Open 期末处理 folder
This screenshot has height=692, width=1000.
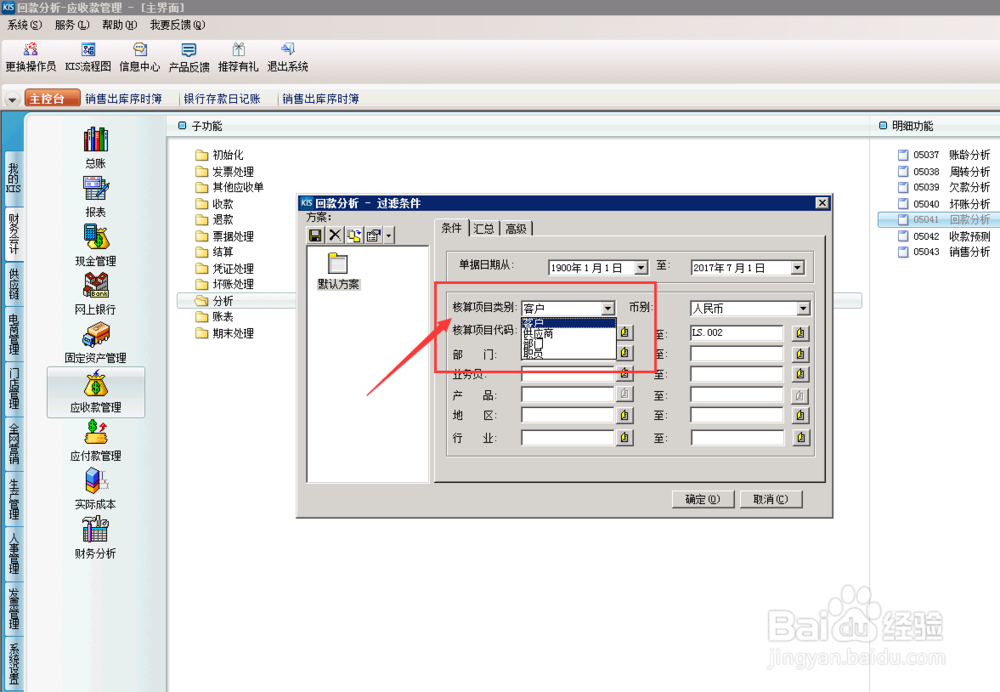[x=225, y=334]
